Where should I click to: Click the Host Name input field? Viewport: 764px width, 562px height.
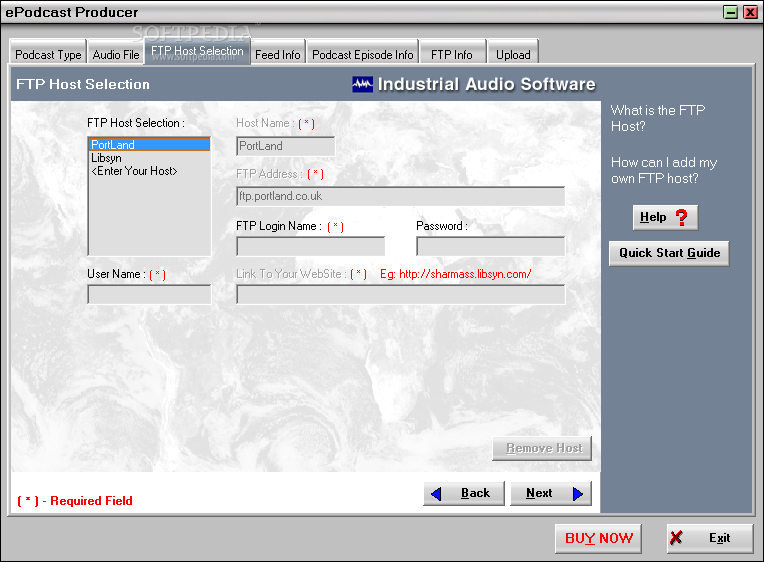coord(286,146)
